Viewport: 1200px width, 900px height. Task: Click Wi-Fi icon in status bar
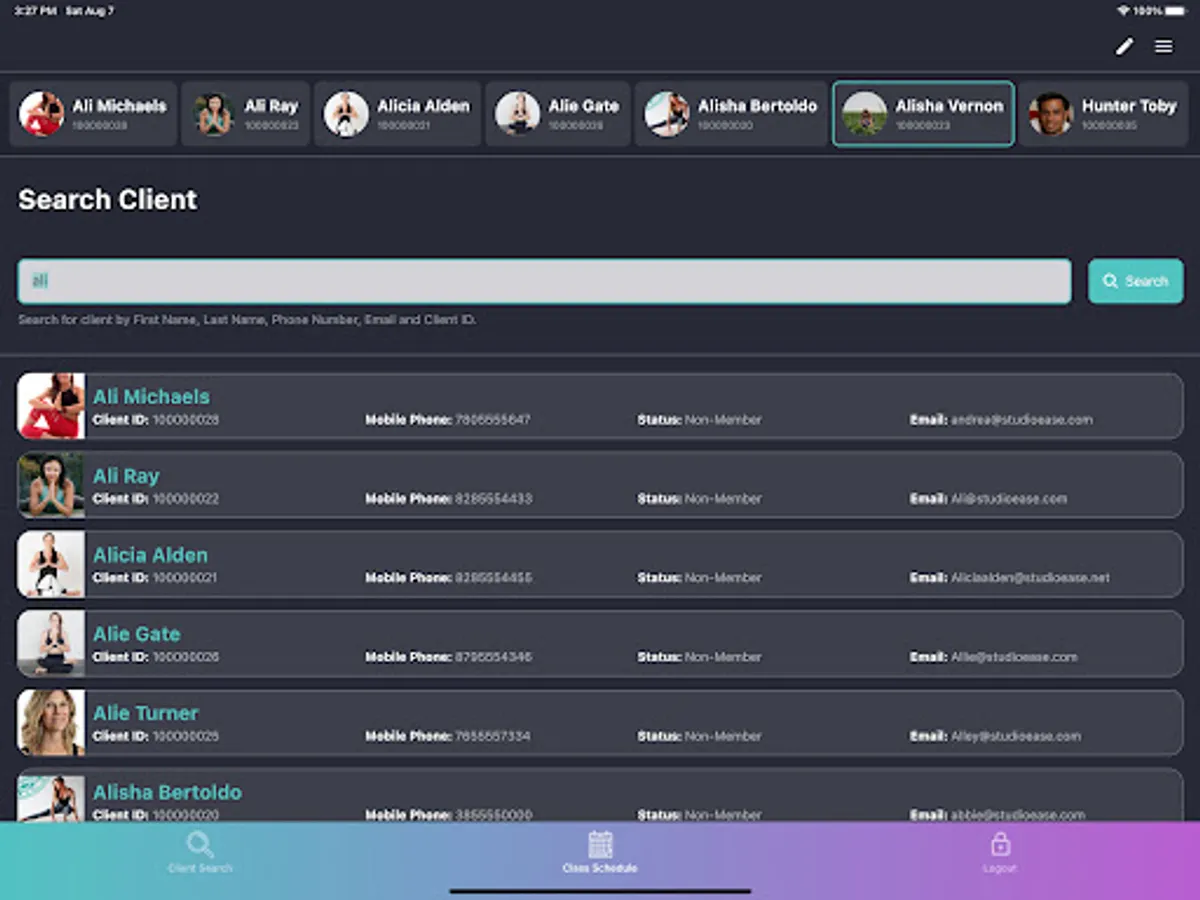click(1123, 11)
